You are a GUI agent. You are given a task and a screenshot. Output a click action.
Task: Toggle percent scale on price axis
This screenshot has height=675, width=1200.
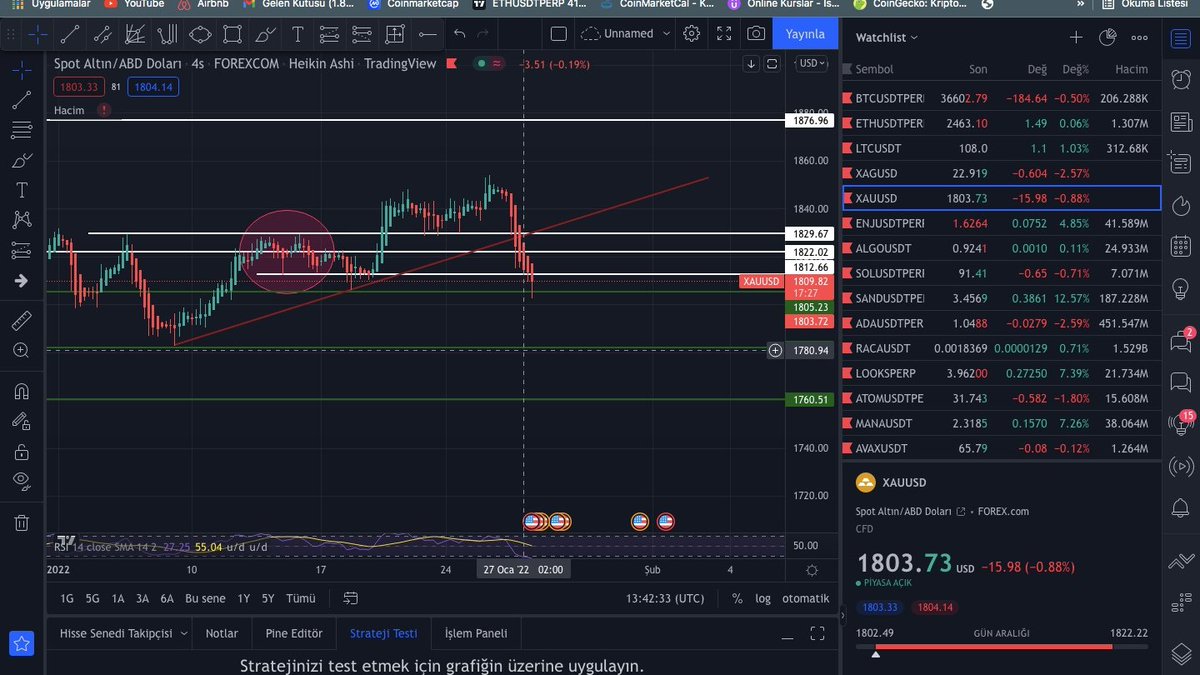click(737, 599)
